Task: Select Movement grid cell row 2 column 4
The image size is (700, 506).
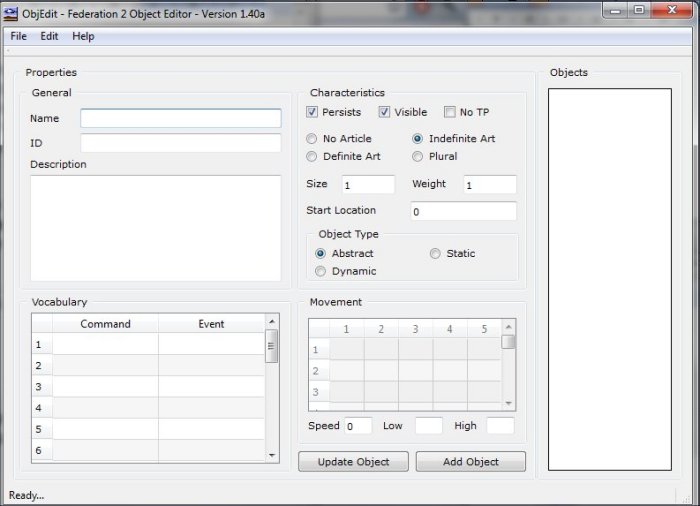Action: 450,370
